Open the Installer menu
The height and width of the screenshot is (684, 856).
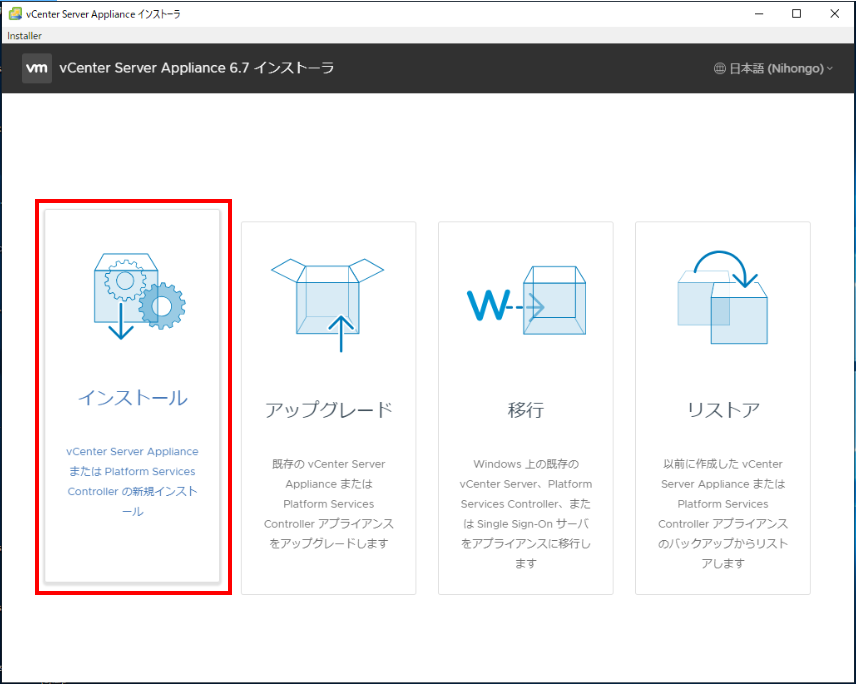point(24,35)
